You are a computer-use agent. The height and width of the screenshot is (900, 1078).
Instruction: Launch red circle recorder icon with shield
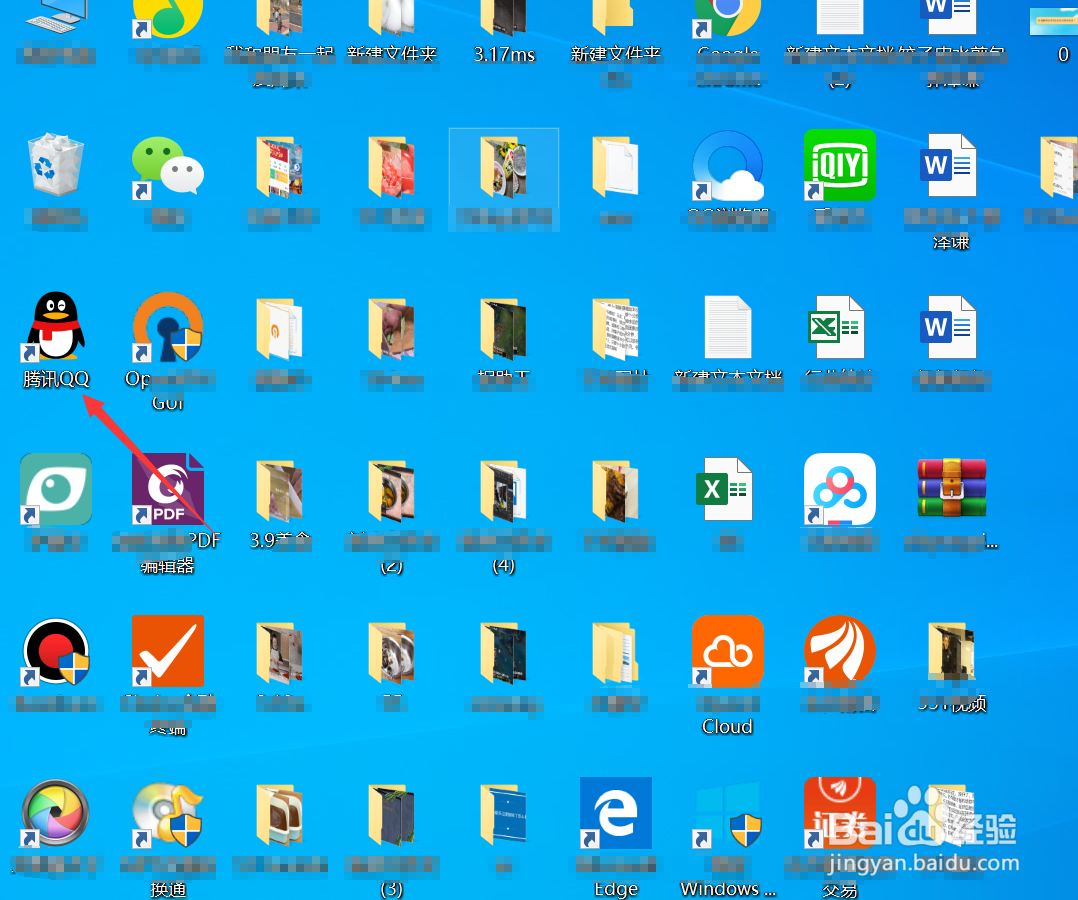(56, 651)
